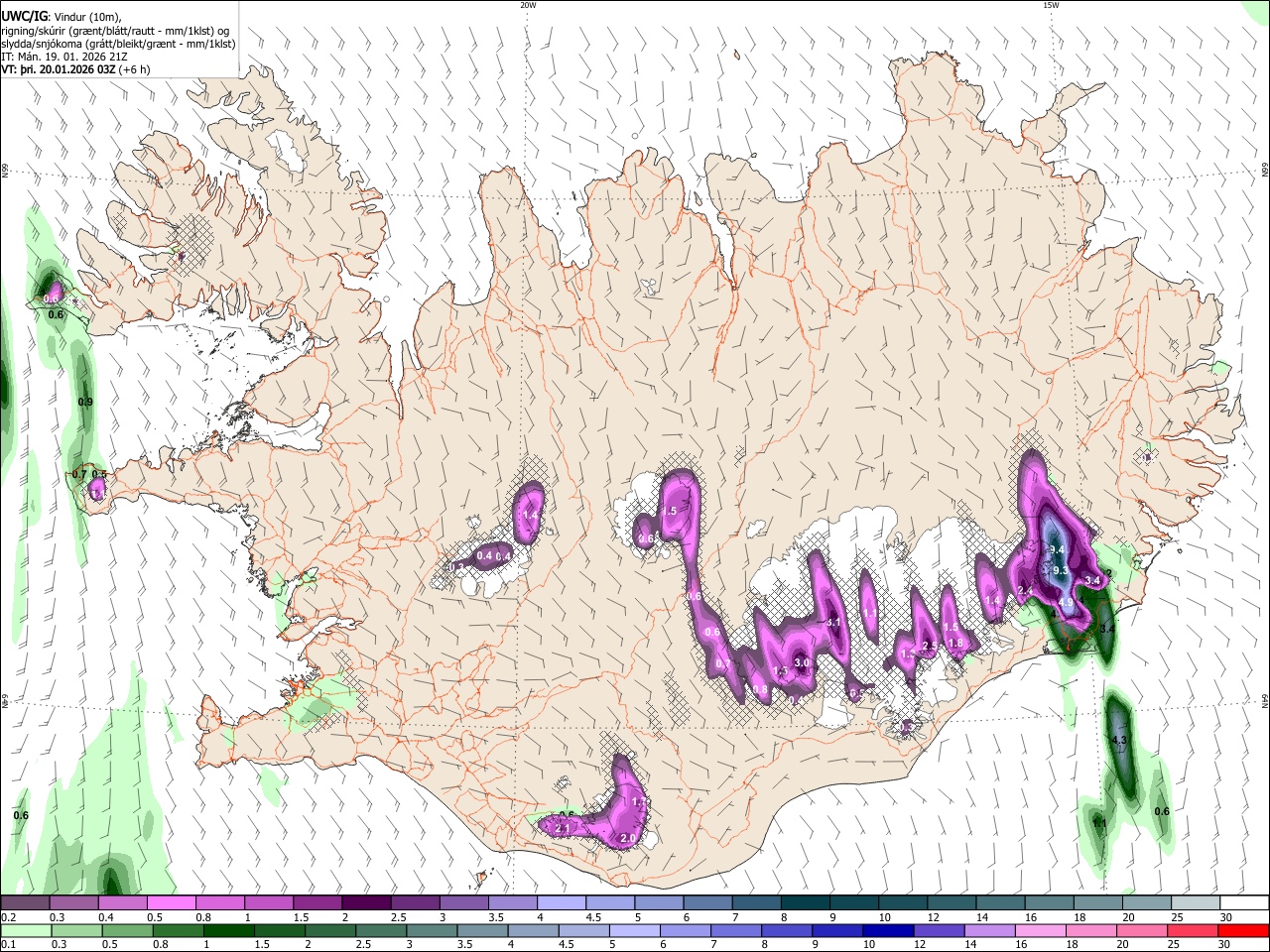Click the '0.2' label on the snow legend
The width and height of the screenshot is (1270, 952).
(x=7, y=917)
